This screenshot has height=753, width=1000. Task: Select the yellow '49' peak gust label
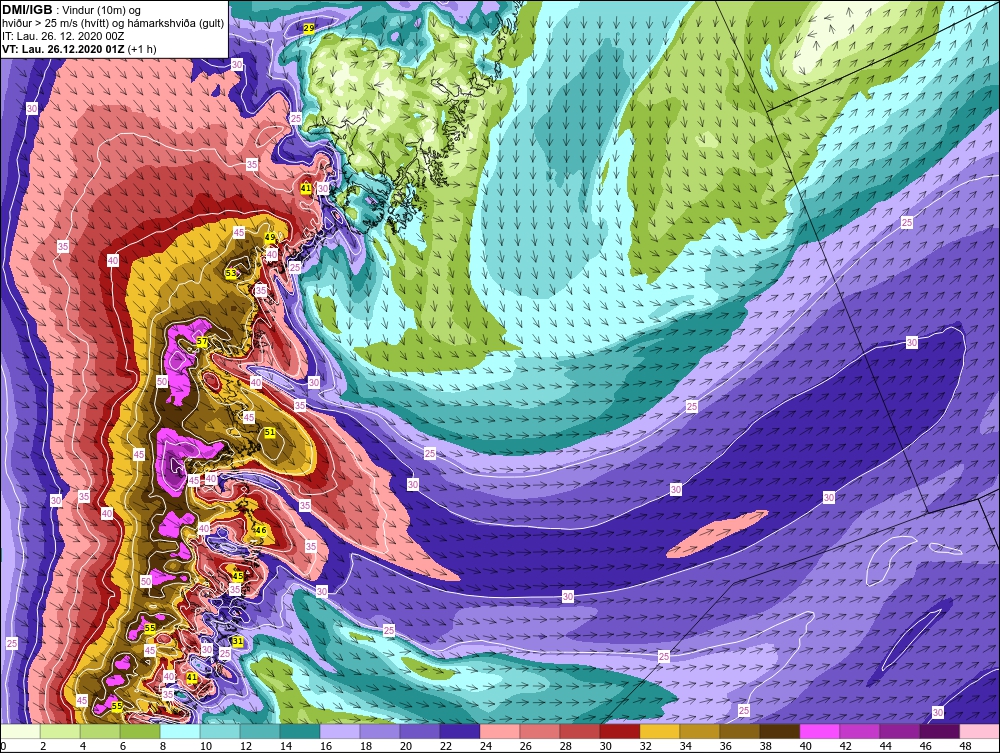[270, 237]
